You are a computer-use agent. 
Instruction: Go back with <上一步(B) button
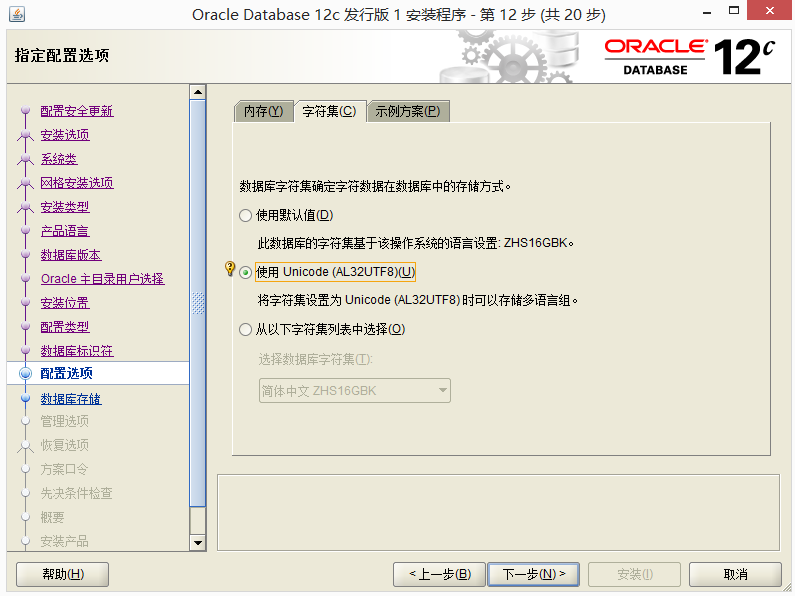tap(439, 574)
